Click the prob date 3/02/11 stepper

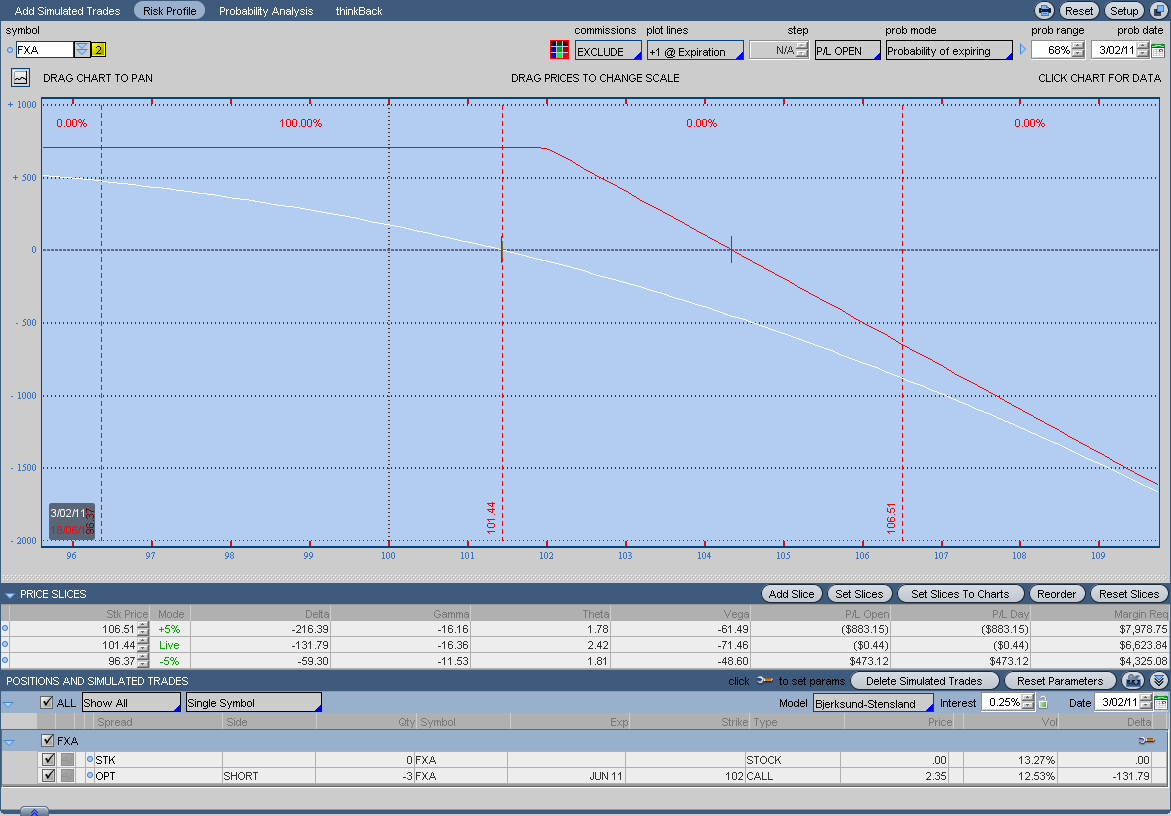[x=1143, y=50]
